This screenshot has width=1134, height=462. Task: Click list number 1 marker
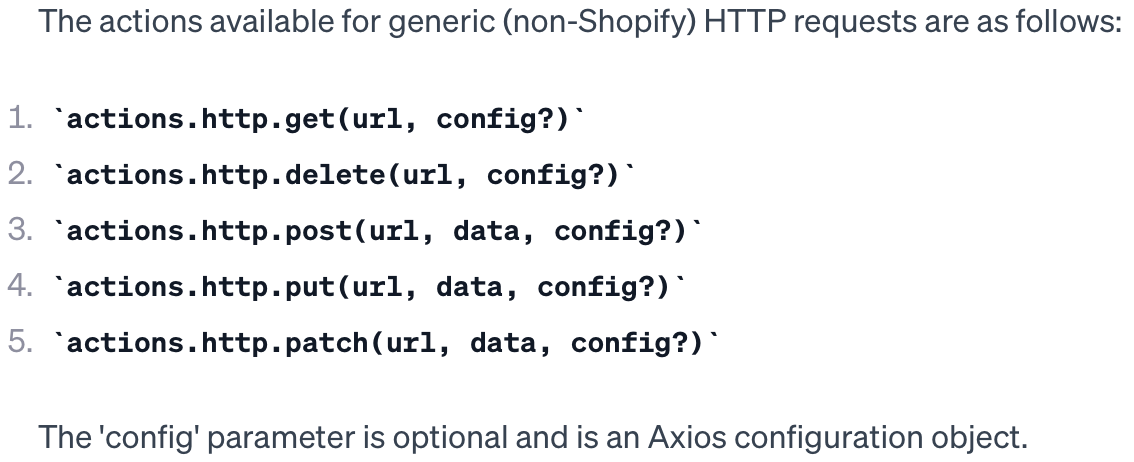point(20,119)
